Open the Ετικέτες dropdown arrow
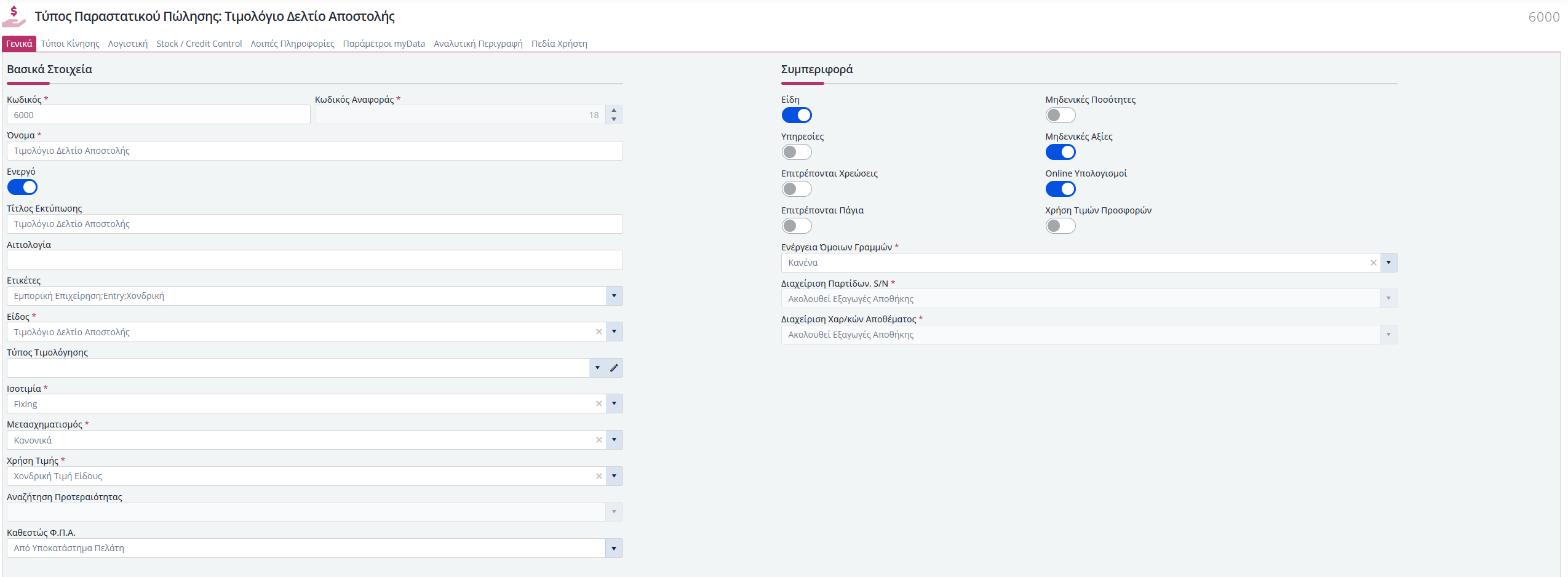The image size is (1568, 577). coord(614,296)
